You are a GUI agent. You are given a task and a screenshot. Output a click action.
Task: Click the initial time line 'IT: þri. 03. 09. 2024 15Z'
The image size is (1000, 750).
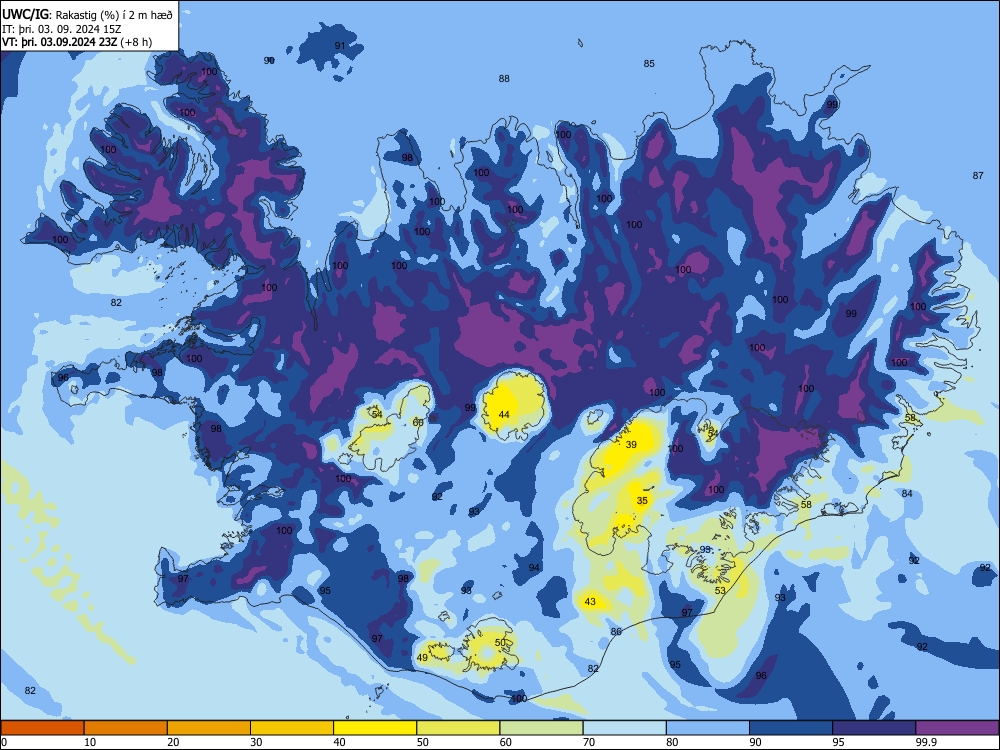coord(61,29)
